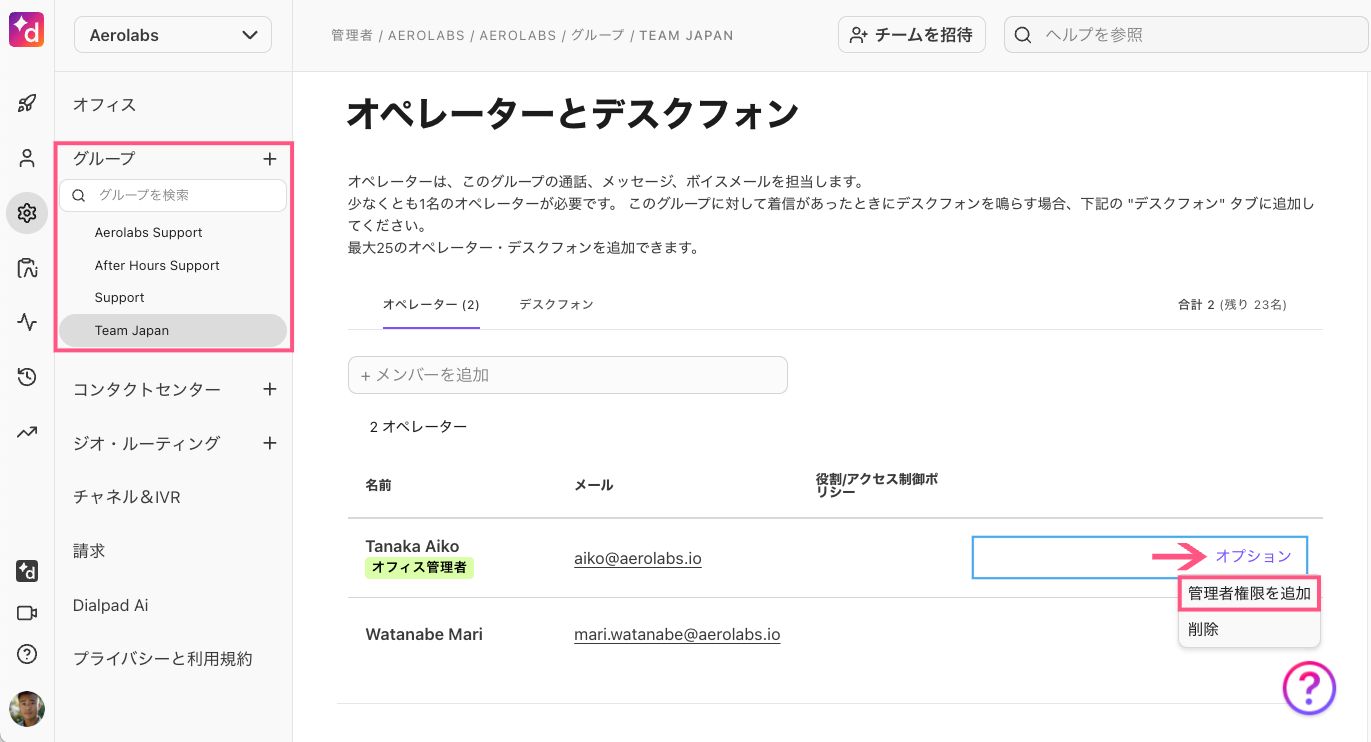
Task: Open the ジオ・ルーティング section
Action: click(x=147, y=443)
